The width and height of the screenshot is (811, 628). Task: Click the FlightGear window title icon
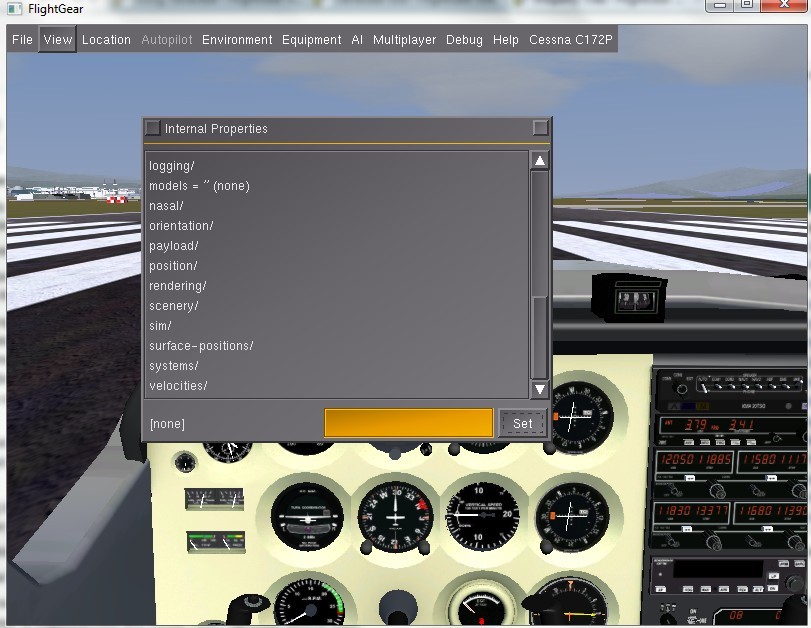pyautogui.click(x=14, y=8)
